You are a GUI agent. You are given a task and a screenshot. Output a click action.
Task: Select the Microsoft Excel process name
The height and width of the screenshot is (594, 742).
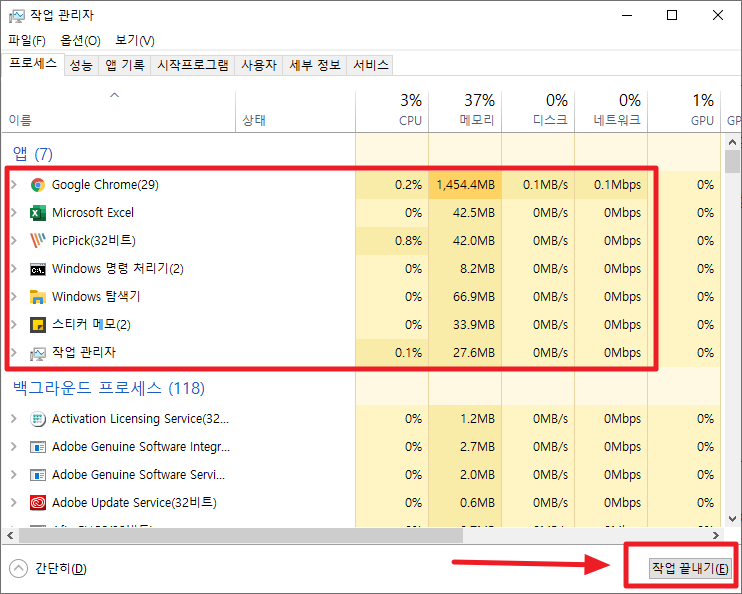[93, 213]
